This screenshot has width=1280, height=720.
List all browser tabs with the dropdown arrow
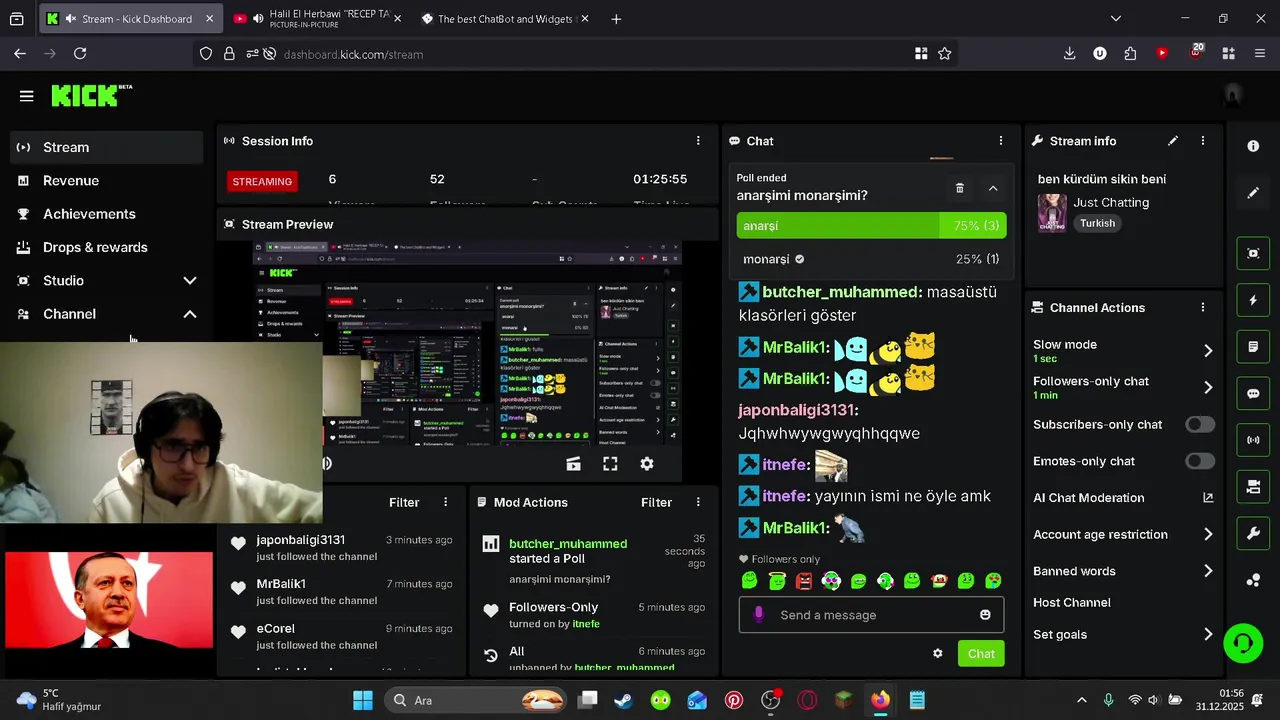pyautogui.click(x=1116, y=18)
